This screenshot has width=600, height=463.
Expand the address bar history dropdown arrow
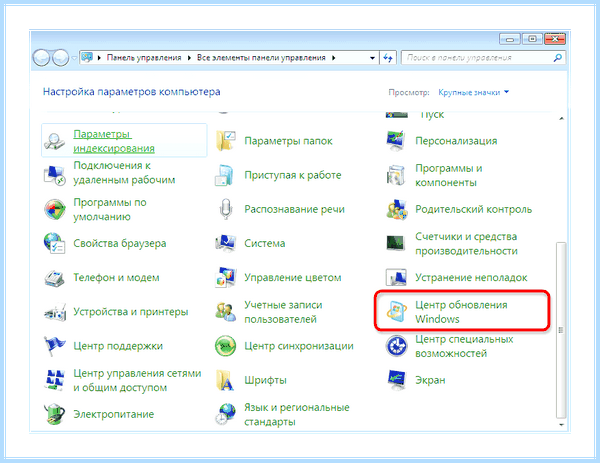coord(372,58)
